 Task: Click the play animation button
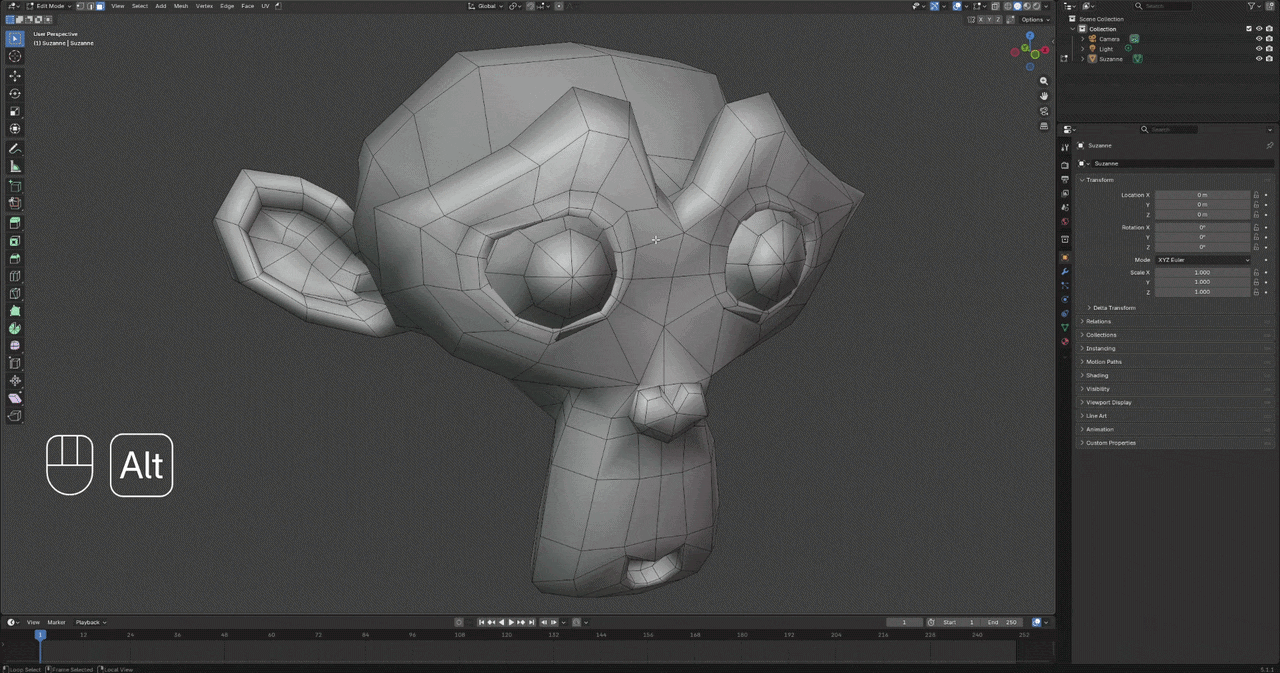[x=511, y=622]
